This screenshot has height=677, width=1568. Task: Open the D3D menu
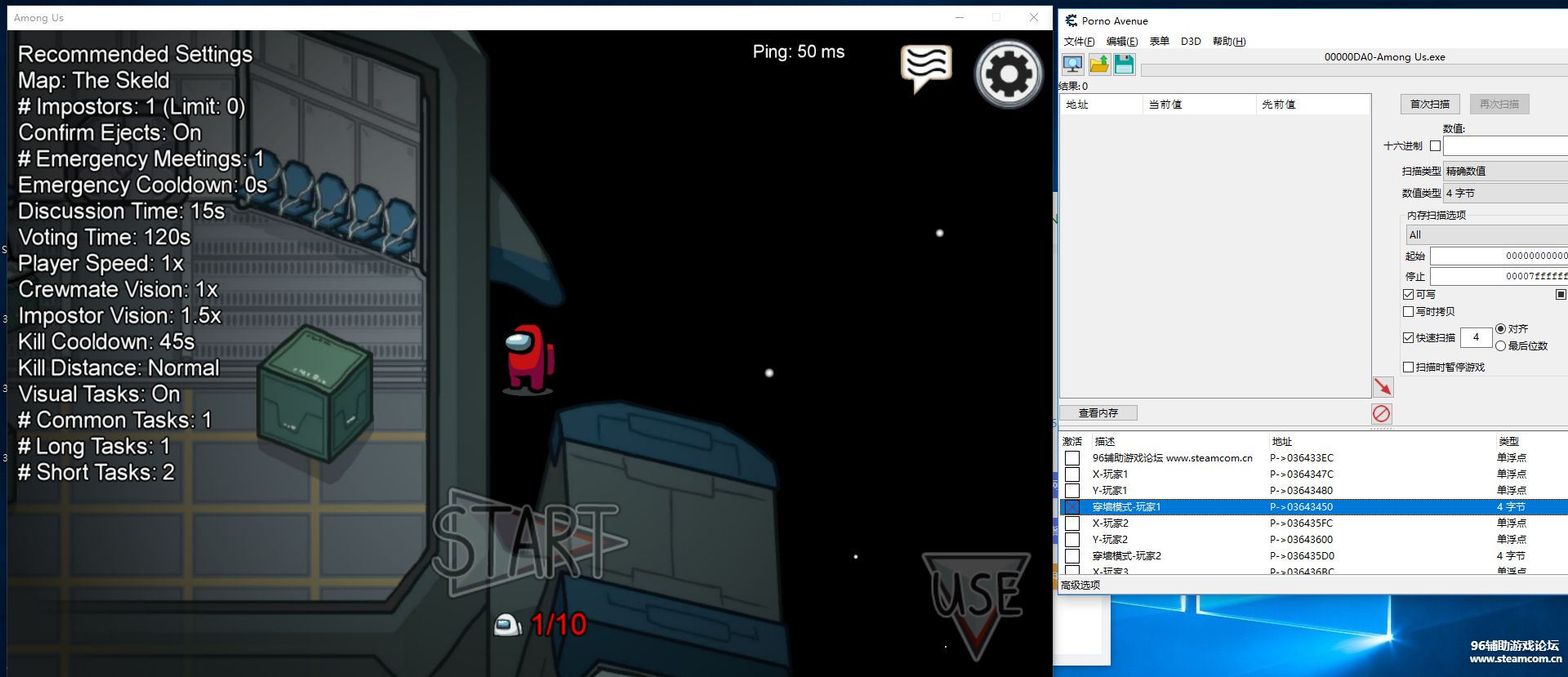(x=1191, y=42)
